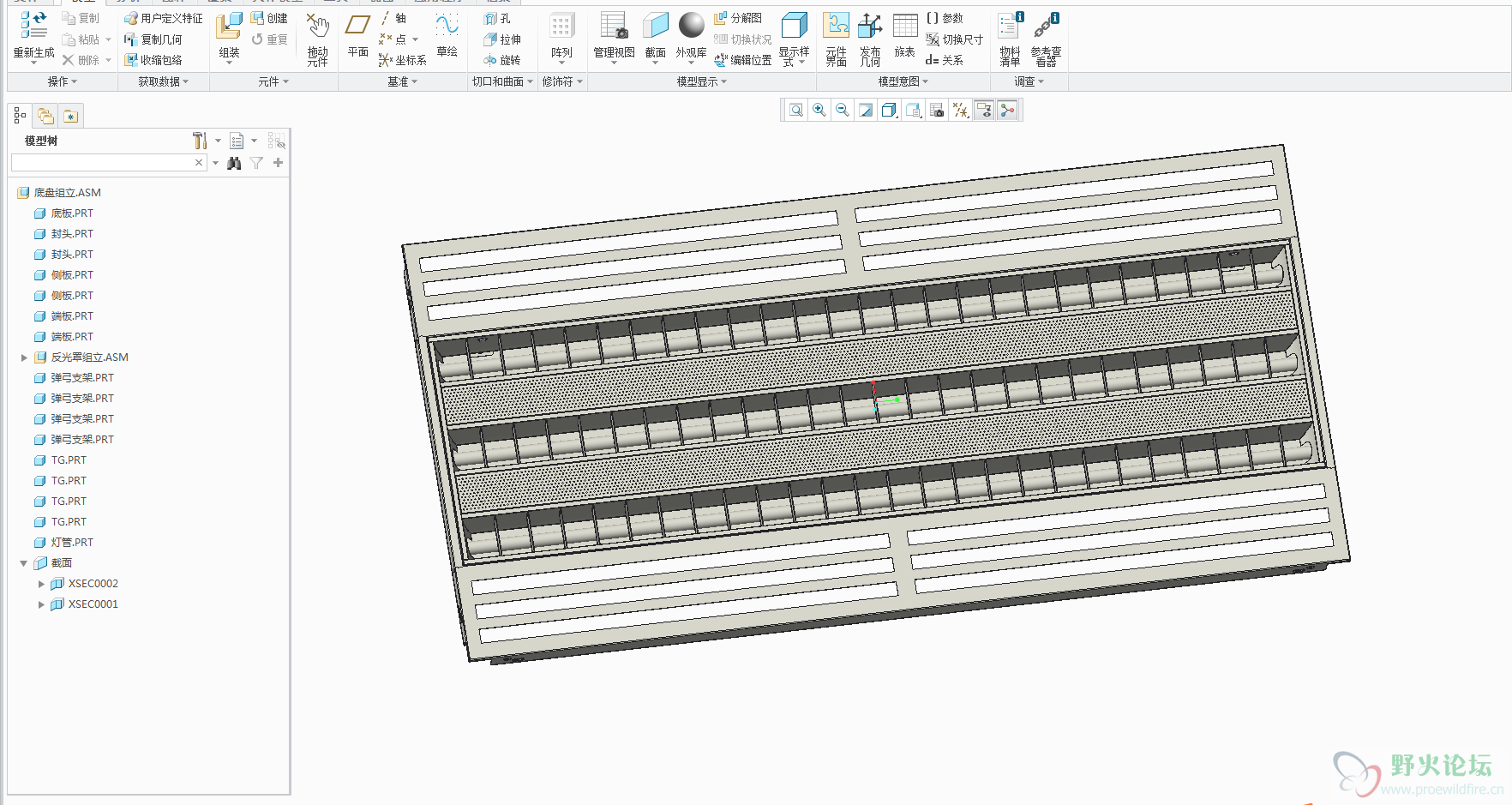This screenshot has height=805, width=1512.
Task: Toggle spin center display in graphics toolbar
Action: (x=1008, y=110)
